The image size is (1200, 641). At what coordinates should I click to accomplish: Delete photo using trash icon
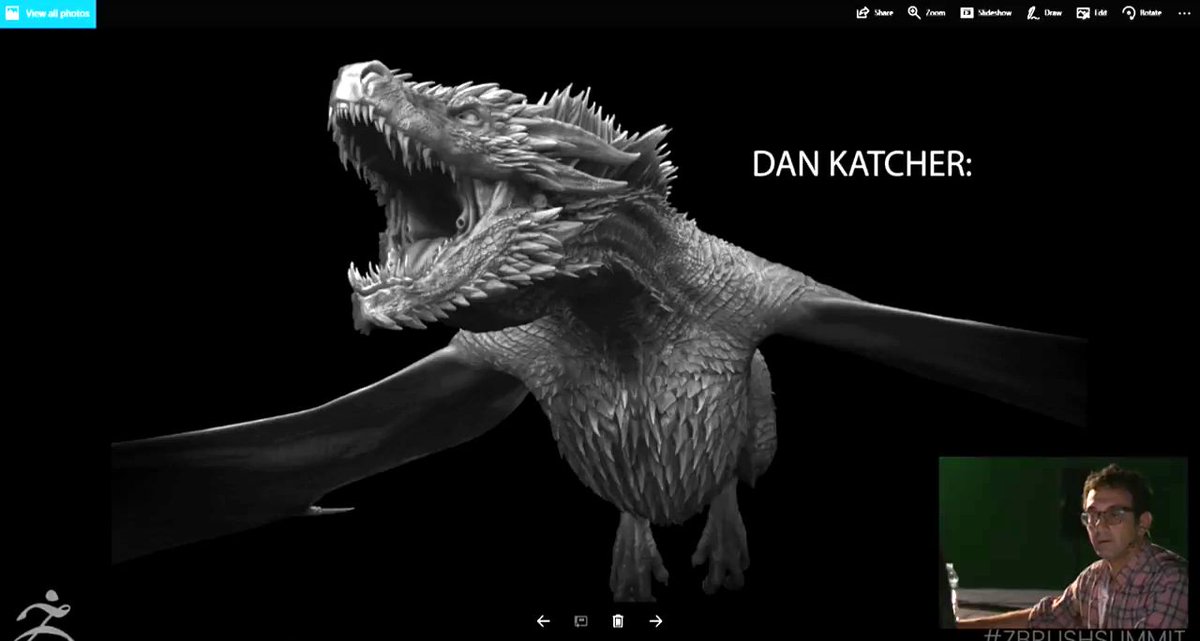click(618, 621)
